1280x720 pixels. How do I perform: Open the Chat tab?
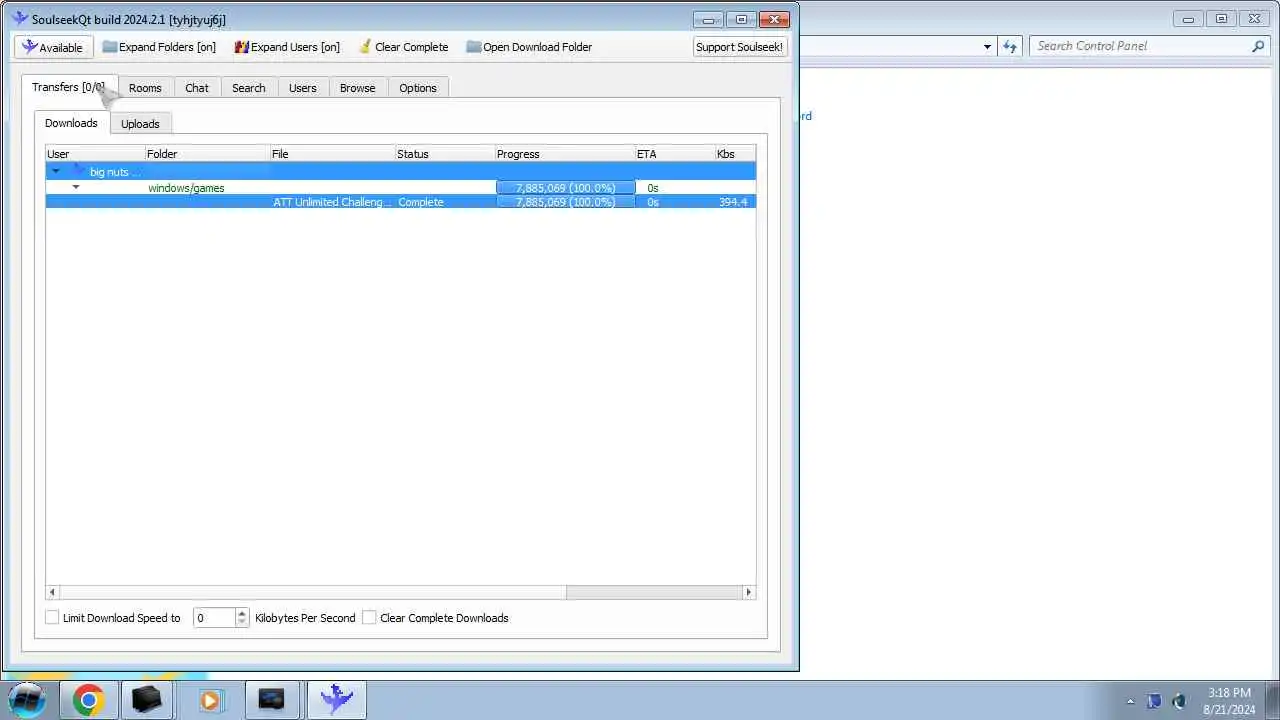click(197, 88)
